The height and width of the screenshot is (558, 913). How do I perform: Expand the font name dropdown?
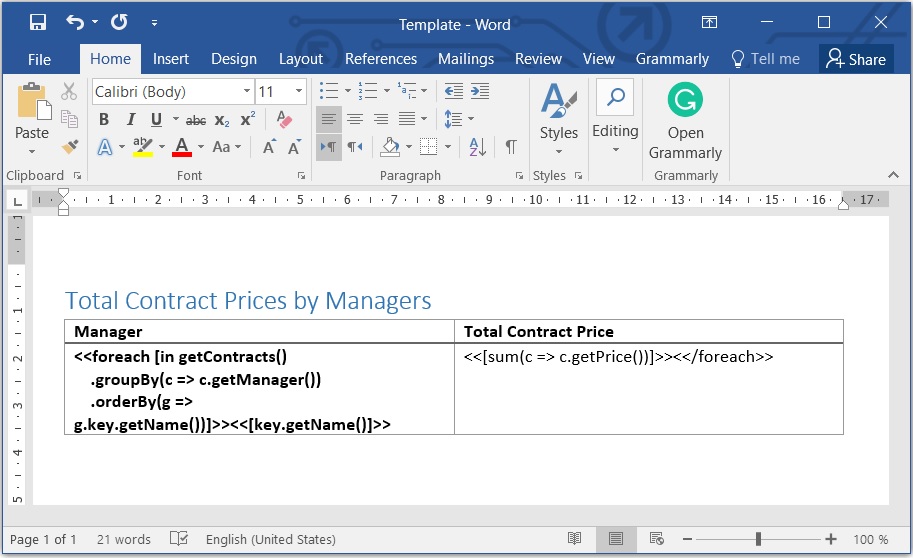(247, 92)
